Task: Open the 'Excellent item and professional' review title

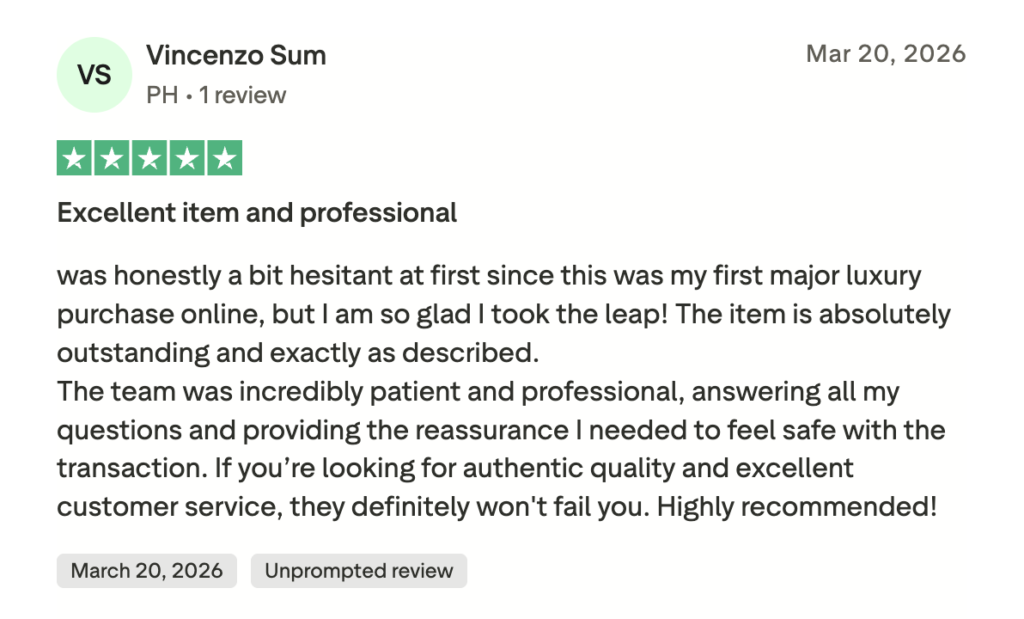Action: [x=257, y=213]
